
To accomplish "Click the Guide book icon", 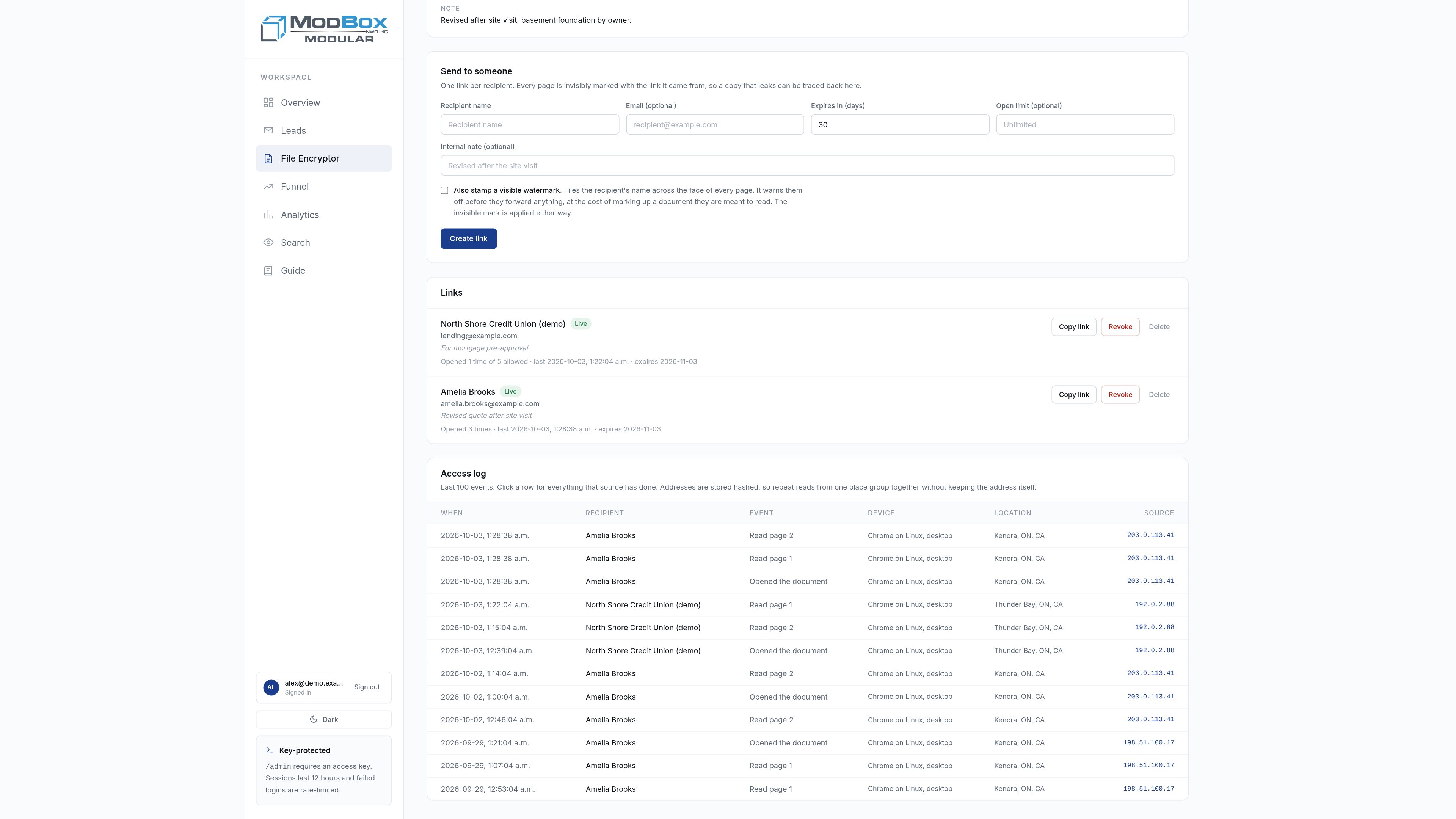I will 268,271.
